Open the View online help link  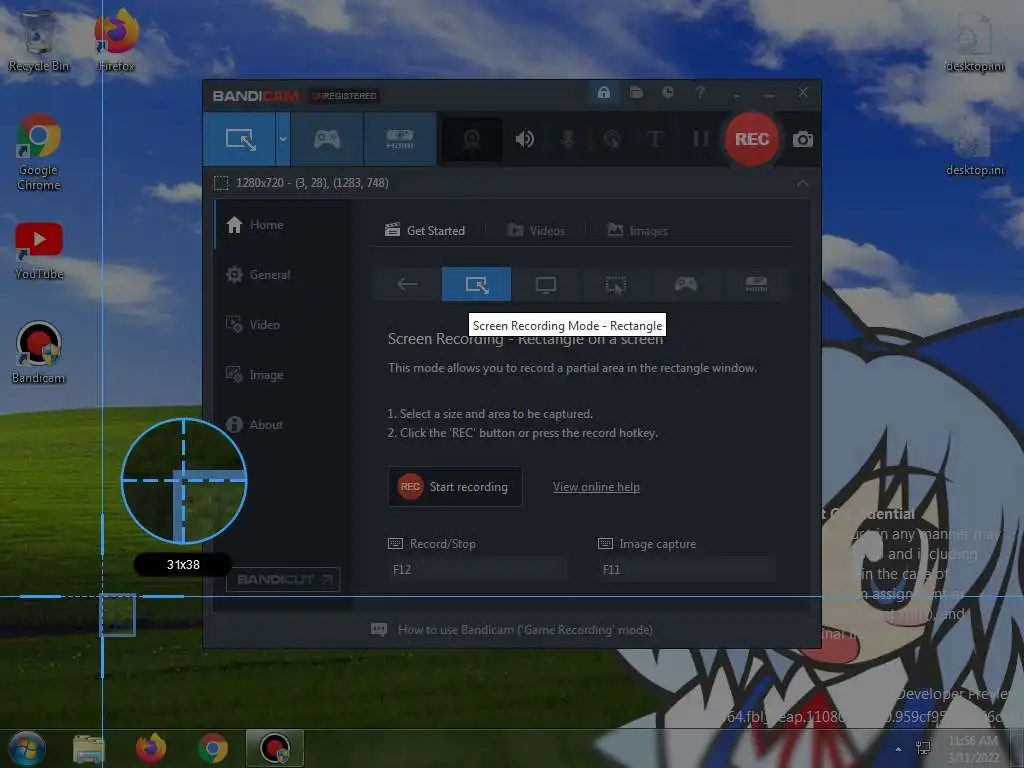pyautogui.click(x=596, y=487)
